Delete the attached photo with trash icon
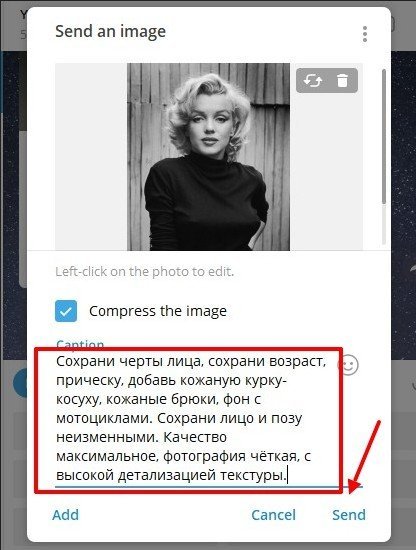Screen dimensions: 416x550 click(x=342, y=80)
